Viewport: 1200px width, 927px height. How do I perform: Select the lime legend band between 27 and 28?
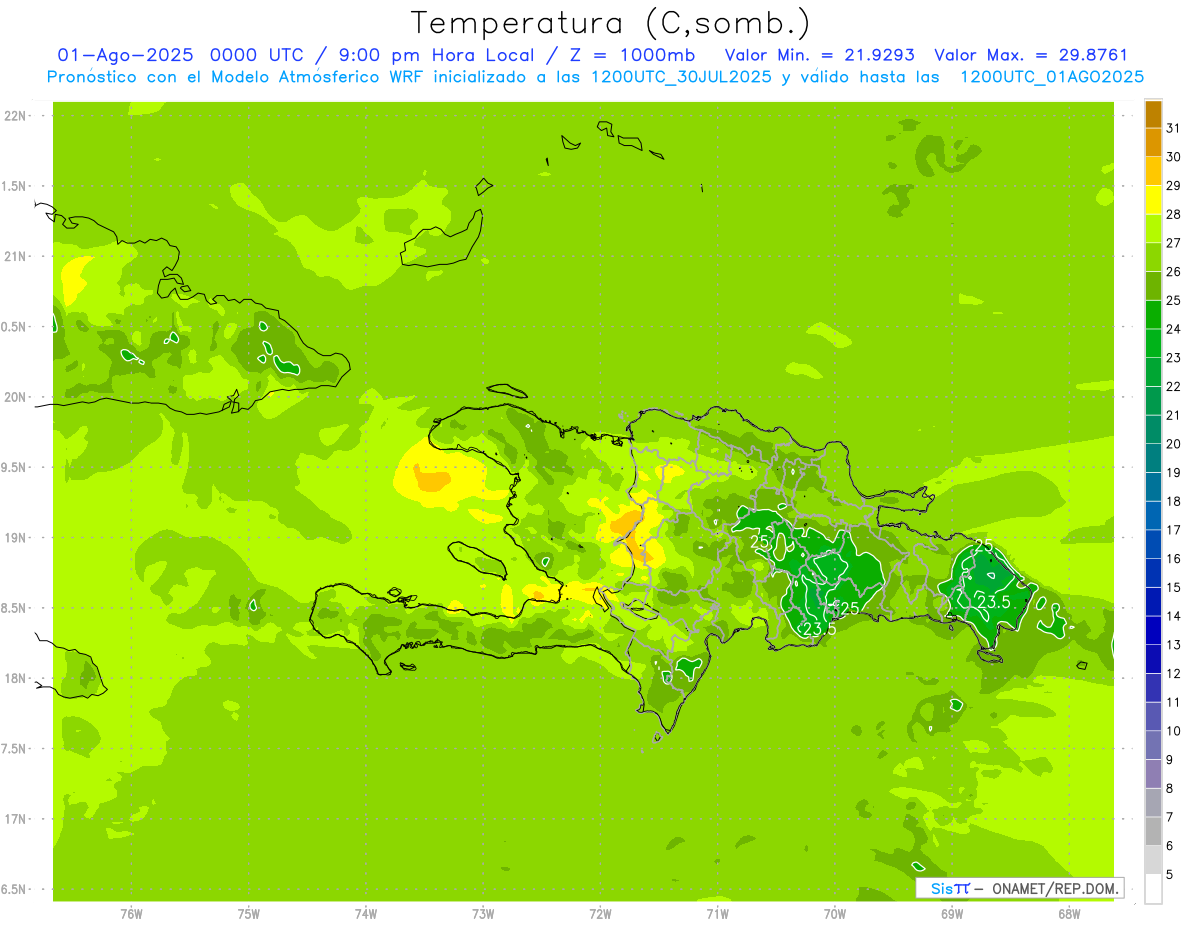[1153, 229]
